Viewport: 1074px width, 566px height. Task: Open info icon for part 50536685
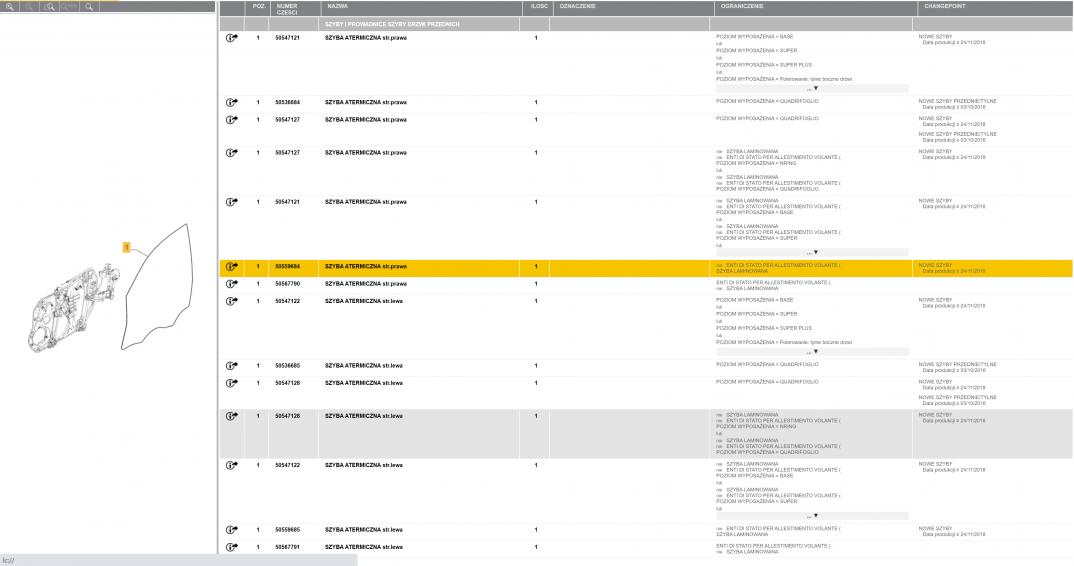[x=232, y=366]
